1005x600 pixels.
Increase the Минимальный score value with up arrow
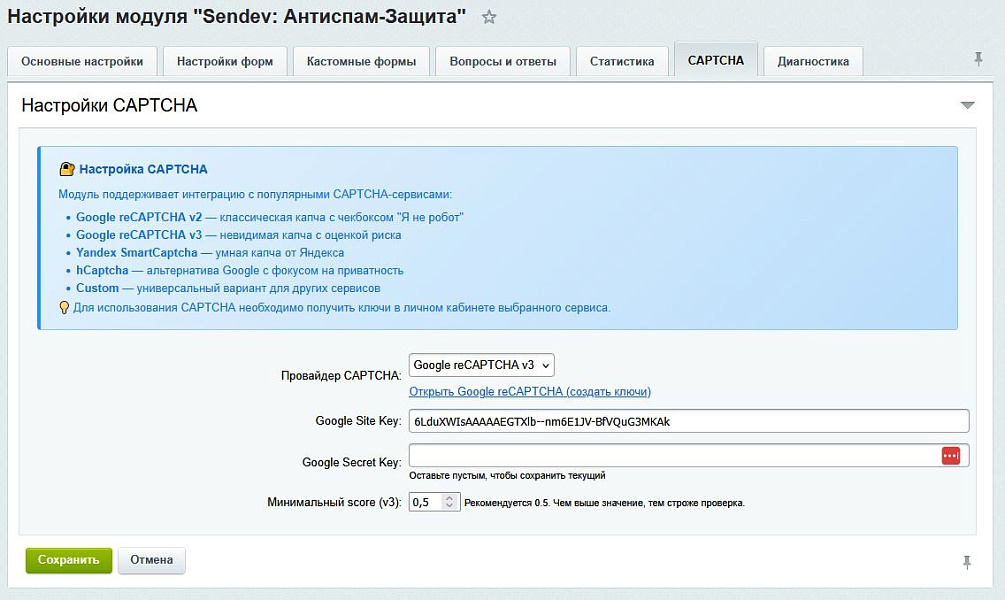(x=450, y=498)
